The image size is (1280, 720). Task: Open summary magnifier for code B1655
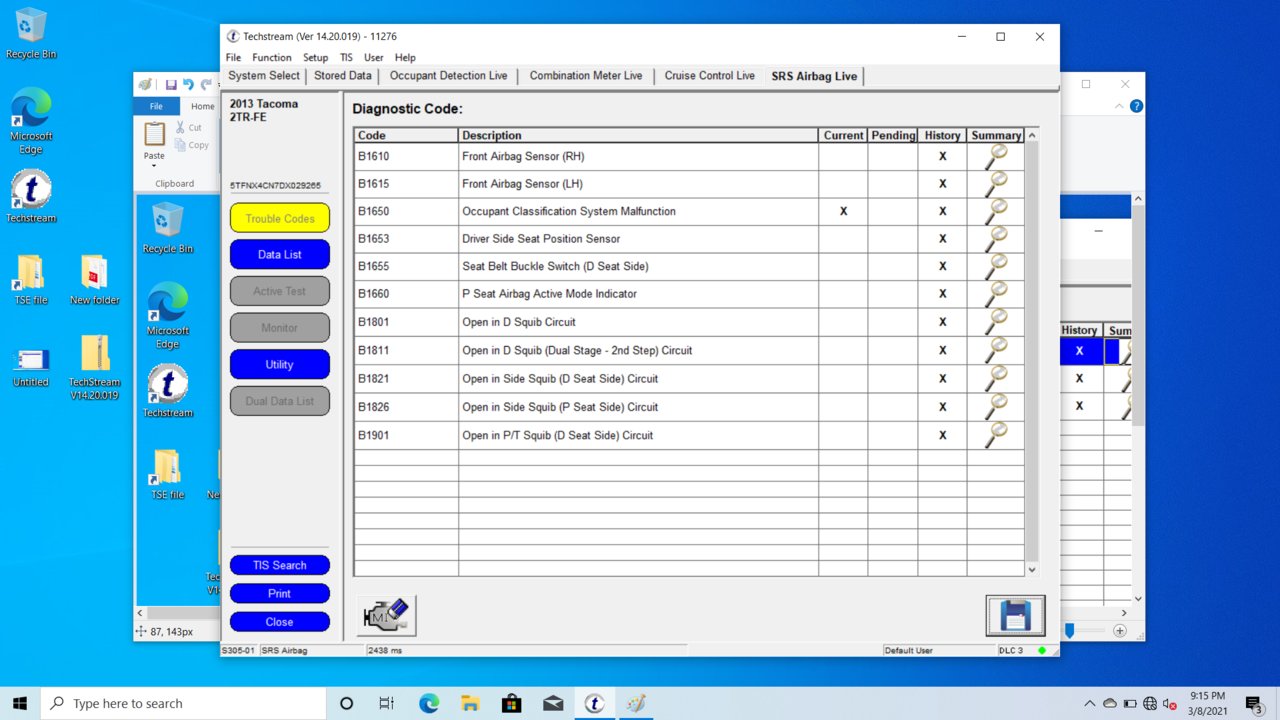(x=995, y=266)
